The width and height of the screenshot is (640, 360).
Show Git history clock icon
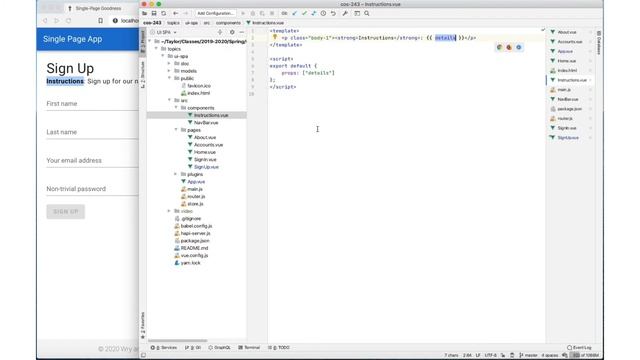pos(323,13)
